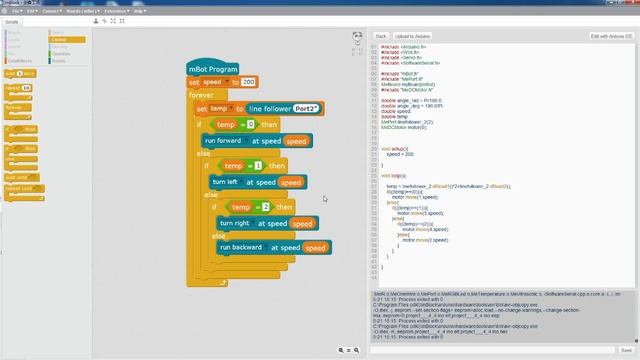Click the Back button above code
The height and width of the screenshot is (360, 640).
[x=380, y=36]
